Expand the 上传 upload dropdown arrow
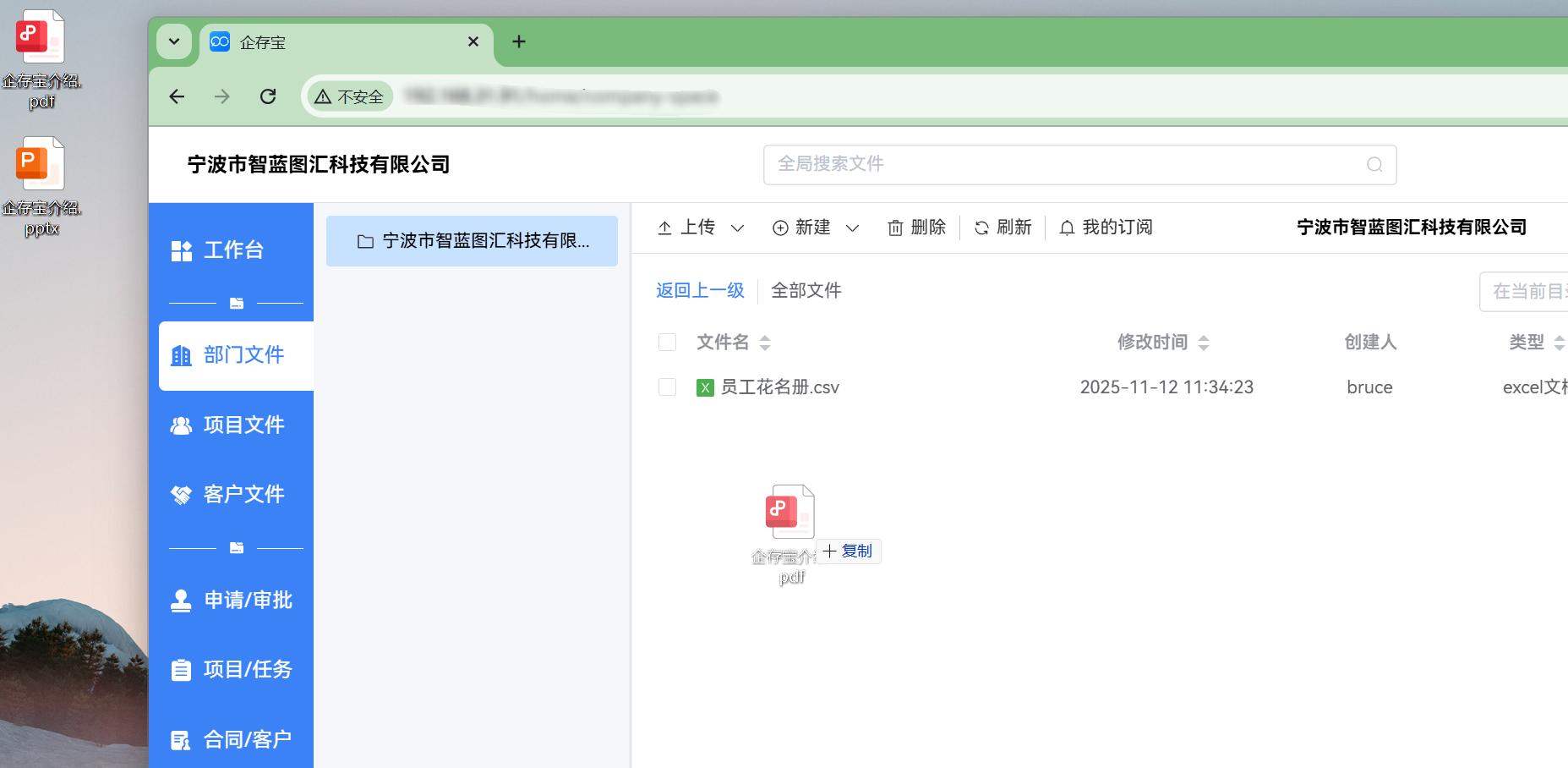1568x768 pixels. pyautogui.click(x=737, y=228)
